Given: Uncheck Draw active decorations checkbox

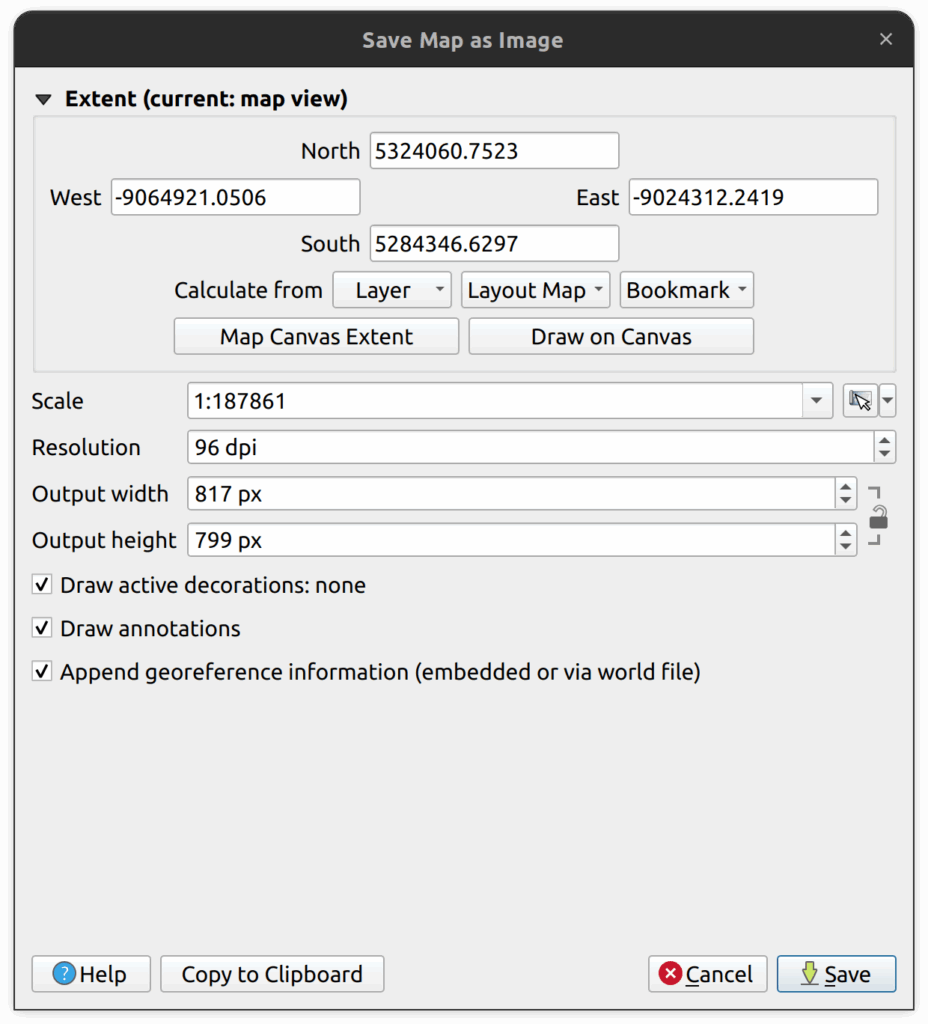Looking at the screenshot, I should click(42, 585).
